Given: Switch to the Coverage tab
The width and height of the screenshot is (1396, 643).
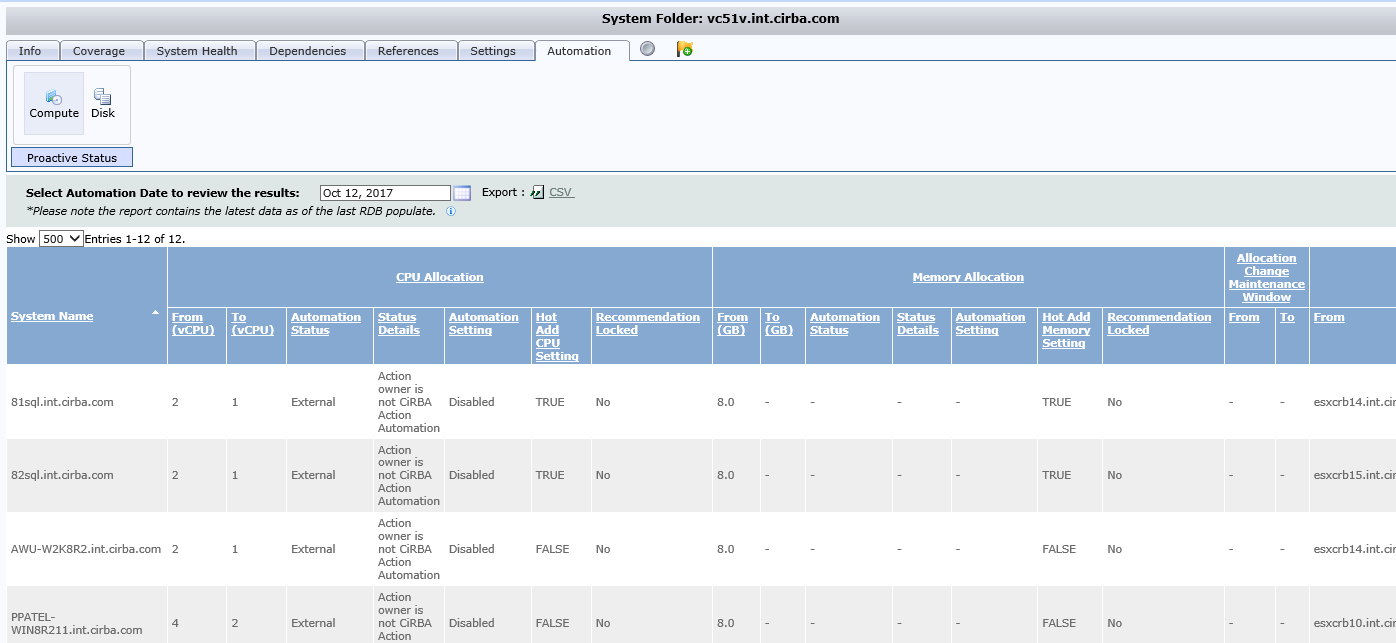Looking at the screenshot, I should pyautogui.click(x=100, y=50).
